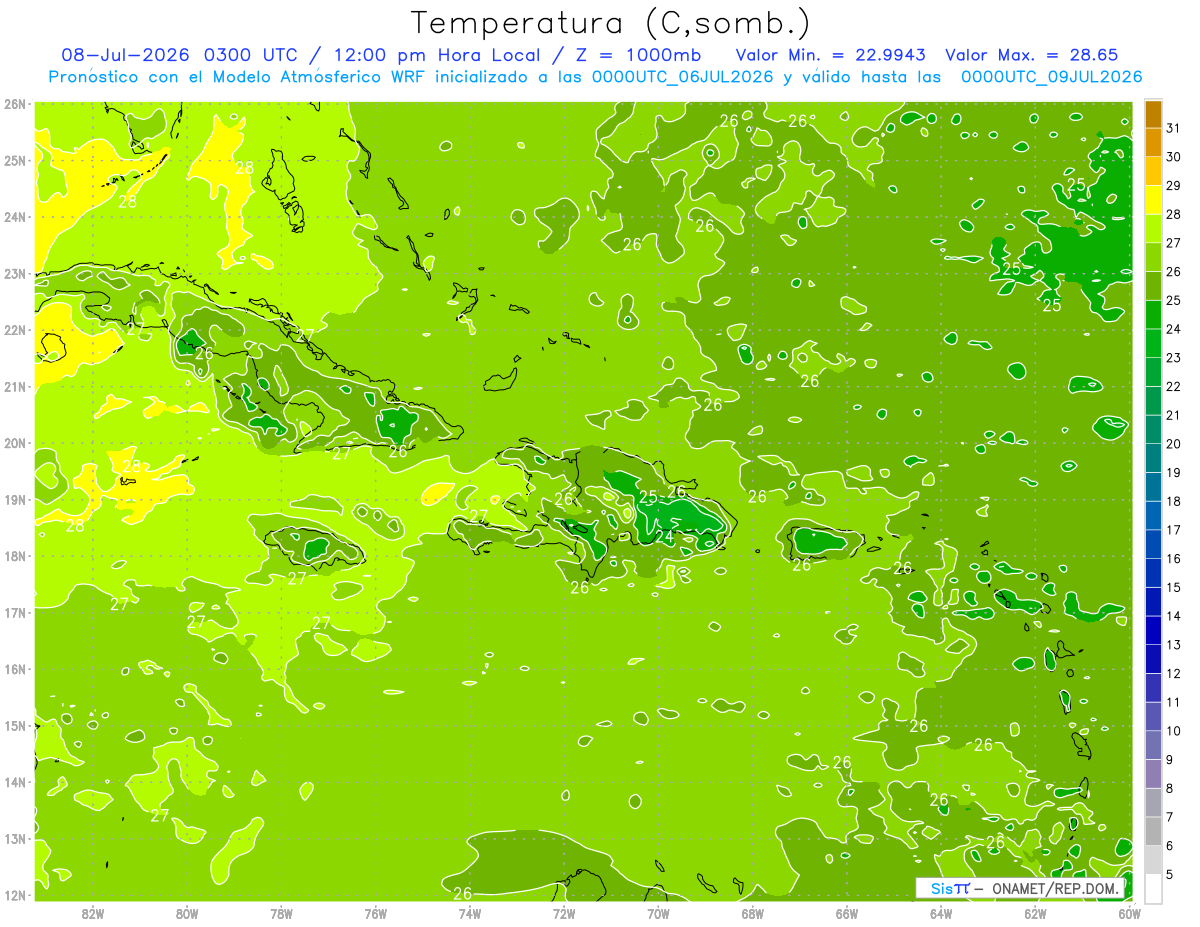Click the 18N latitude axis label
Viewport: 1200px width, 927px height.
[x=15, y=556]
